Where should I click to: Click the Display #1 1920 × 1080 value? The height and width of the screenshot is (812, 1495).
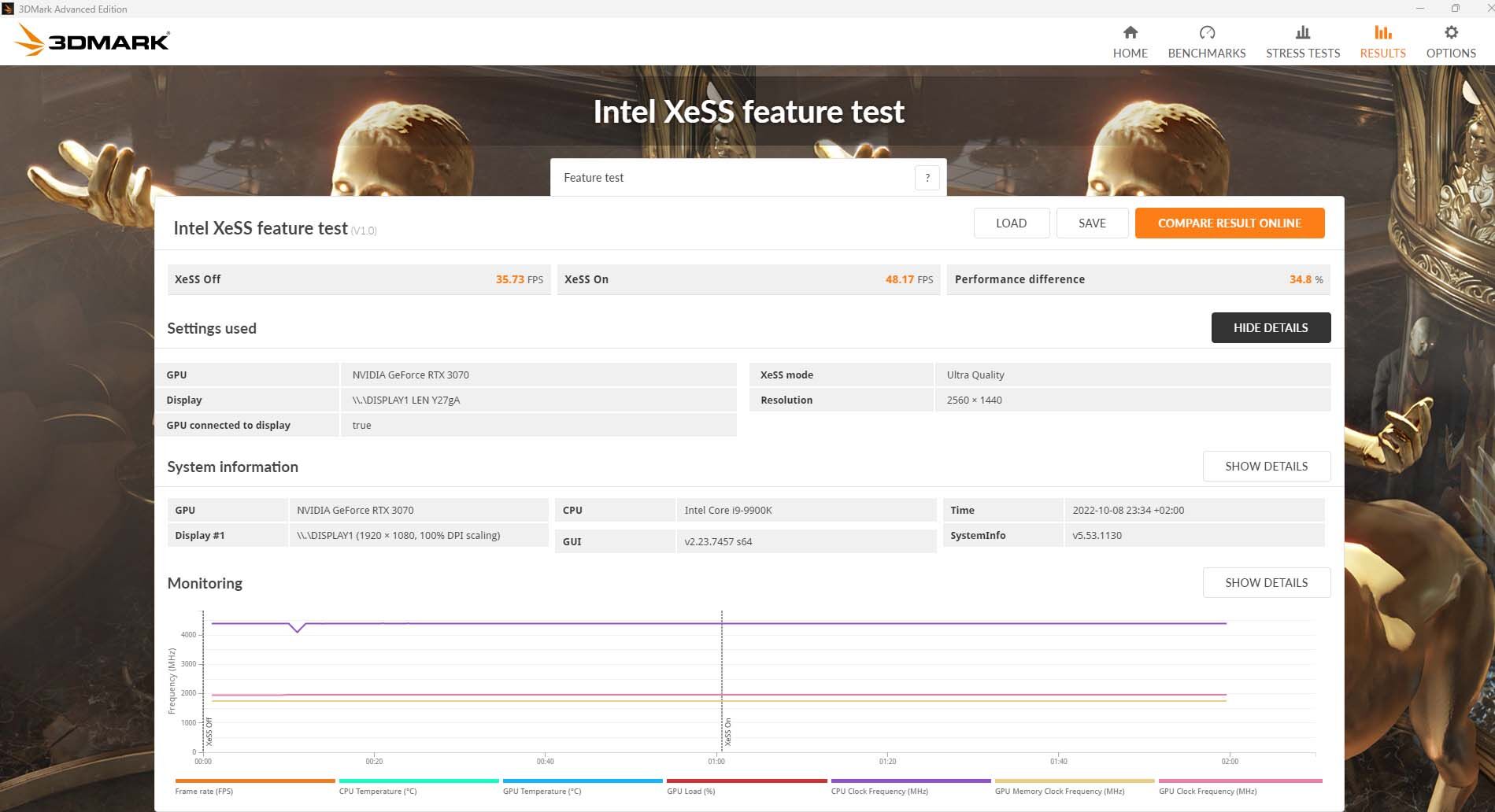[x=398, y=535]
